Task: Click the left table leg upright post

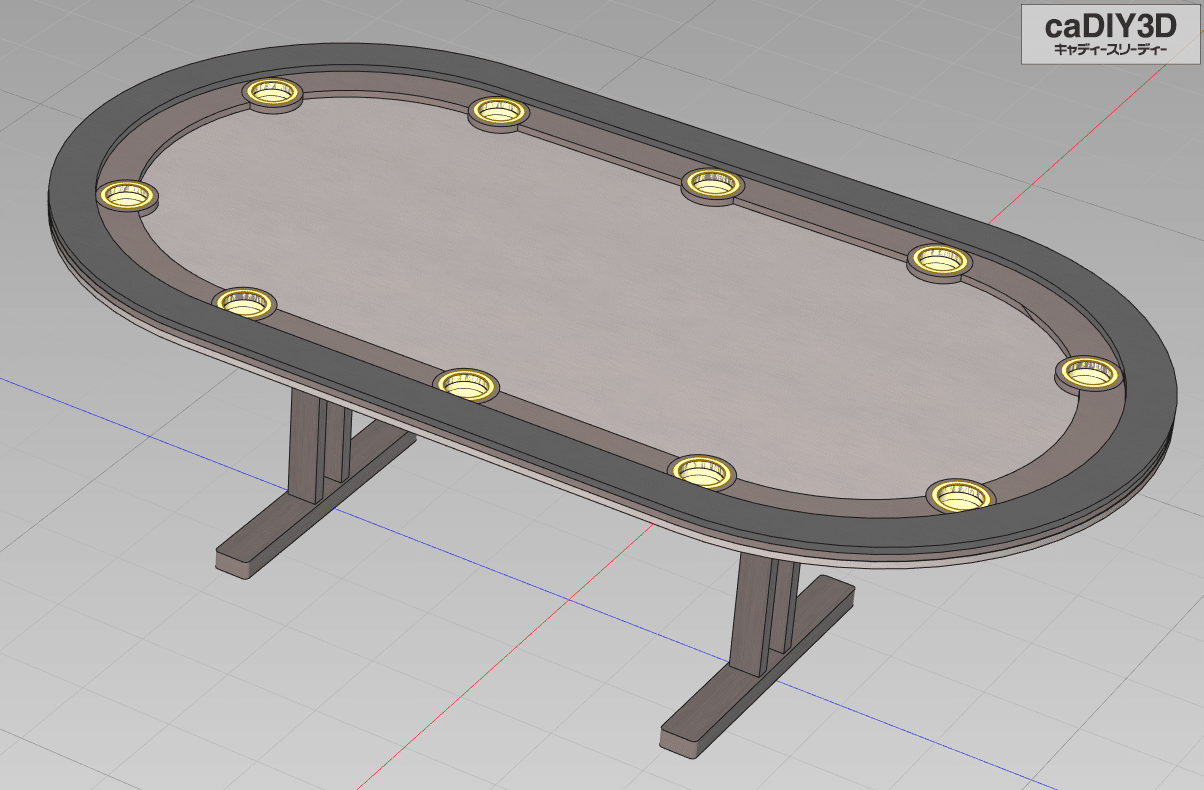Action: [304, 447]
